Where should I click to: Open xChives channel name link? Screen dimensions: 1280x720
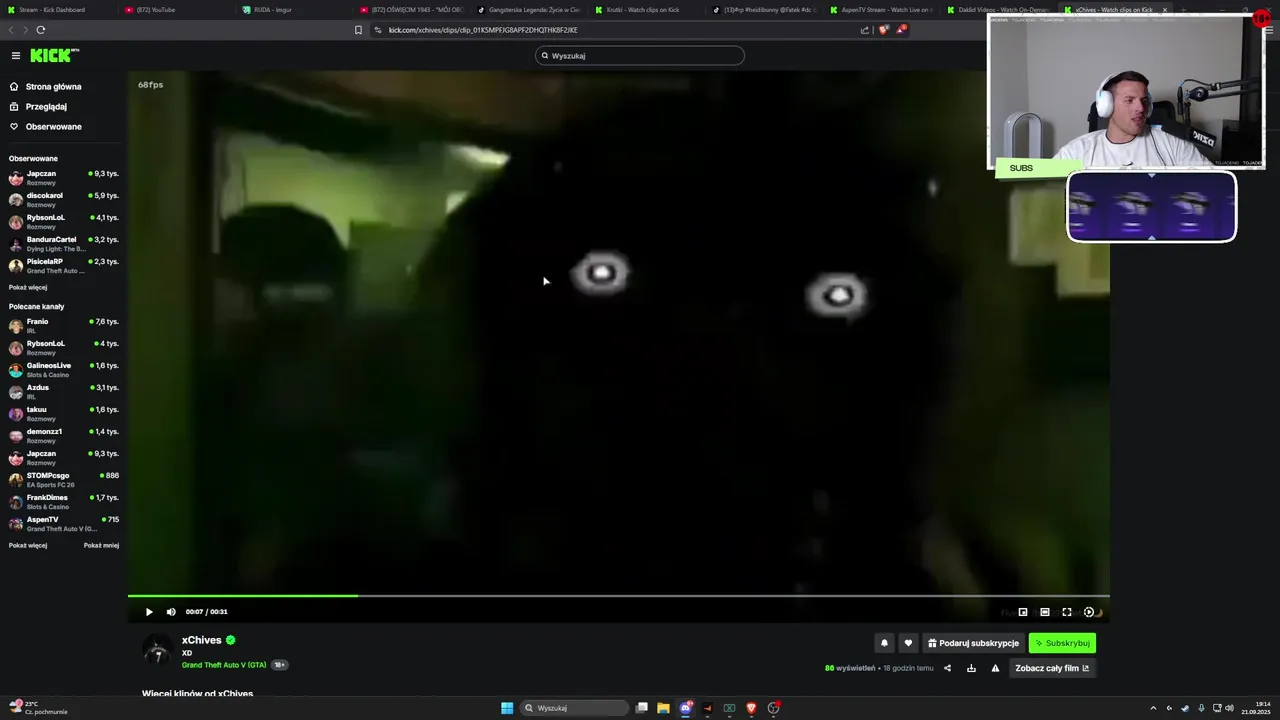(202, 640)
